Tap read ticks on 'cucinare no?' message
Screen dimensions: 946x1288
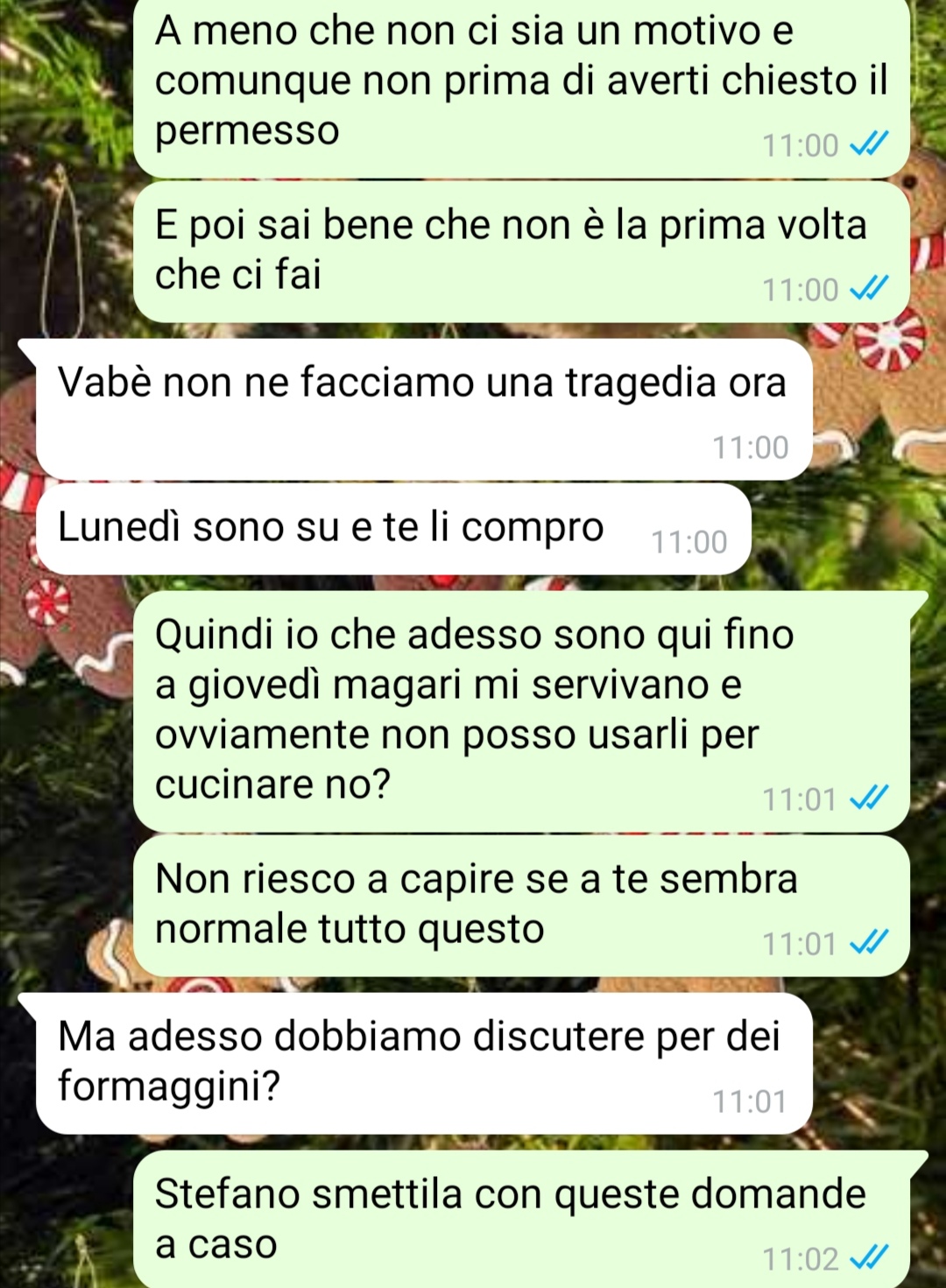tap(871, 797)
